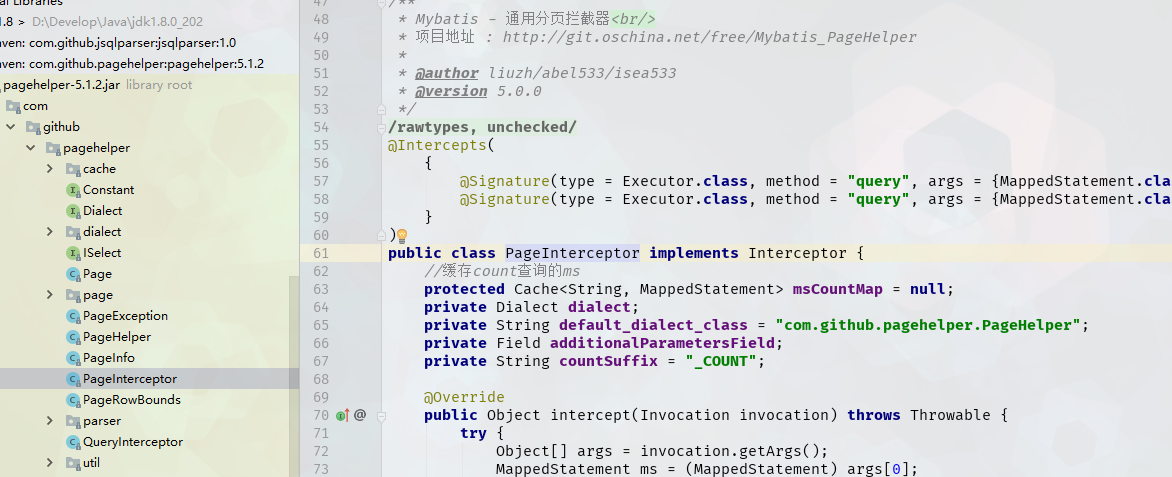This screenshot has width=1172, height=477.
Task: Click the Interceptor interface name on line 61
Action: click(798, 253)
